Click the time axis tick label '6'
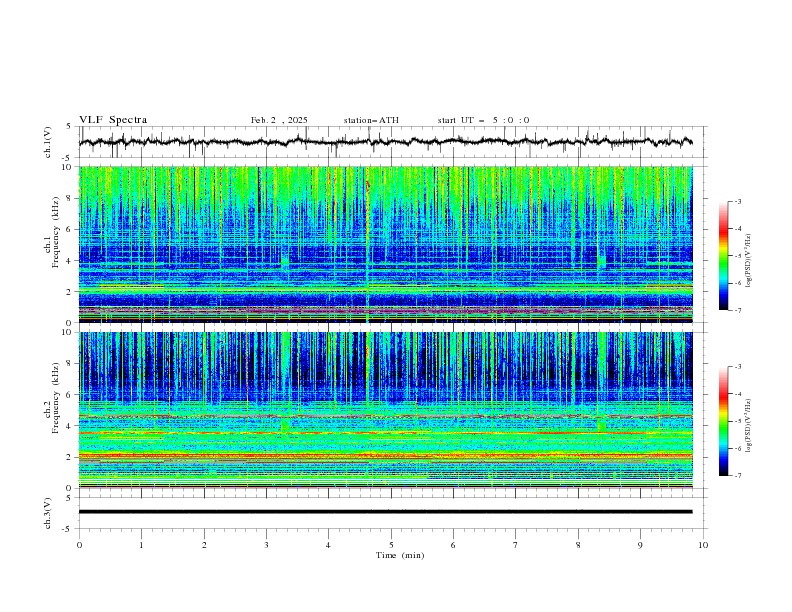 point(453,545)
